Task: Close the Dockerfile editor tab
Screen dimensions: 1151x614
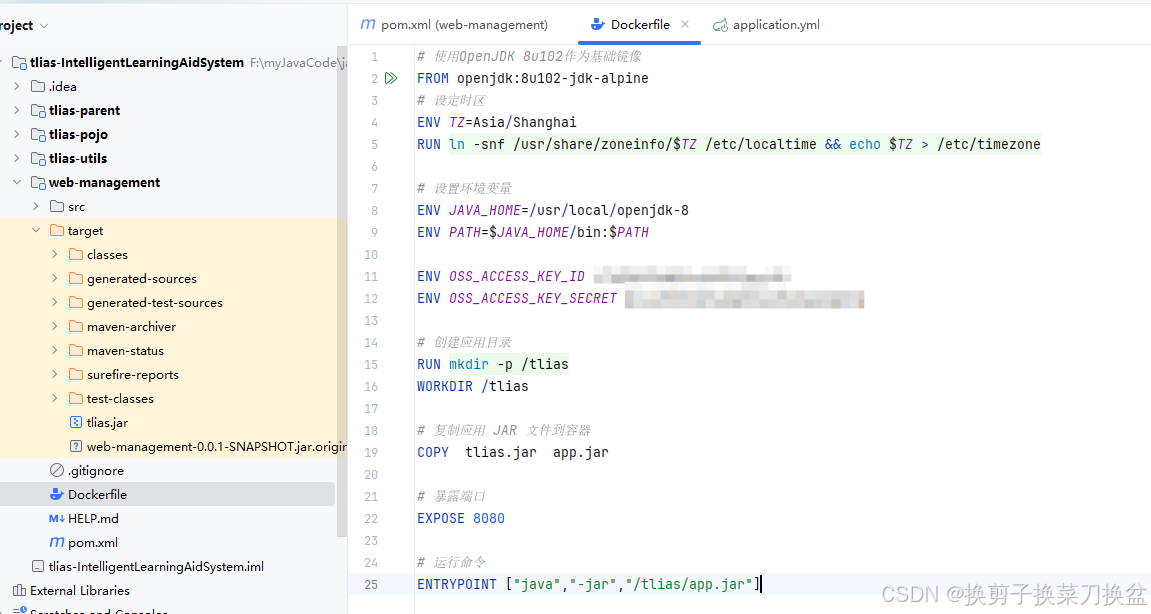Action: click(684, 24)
